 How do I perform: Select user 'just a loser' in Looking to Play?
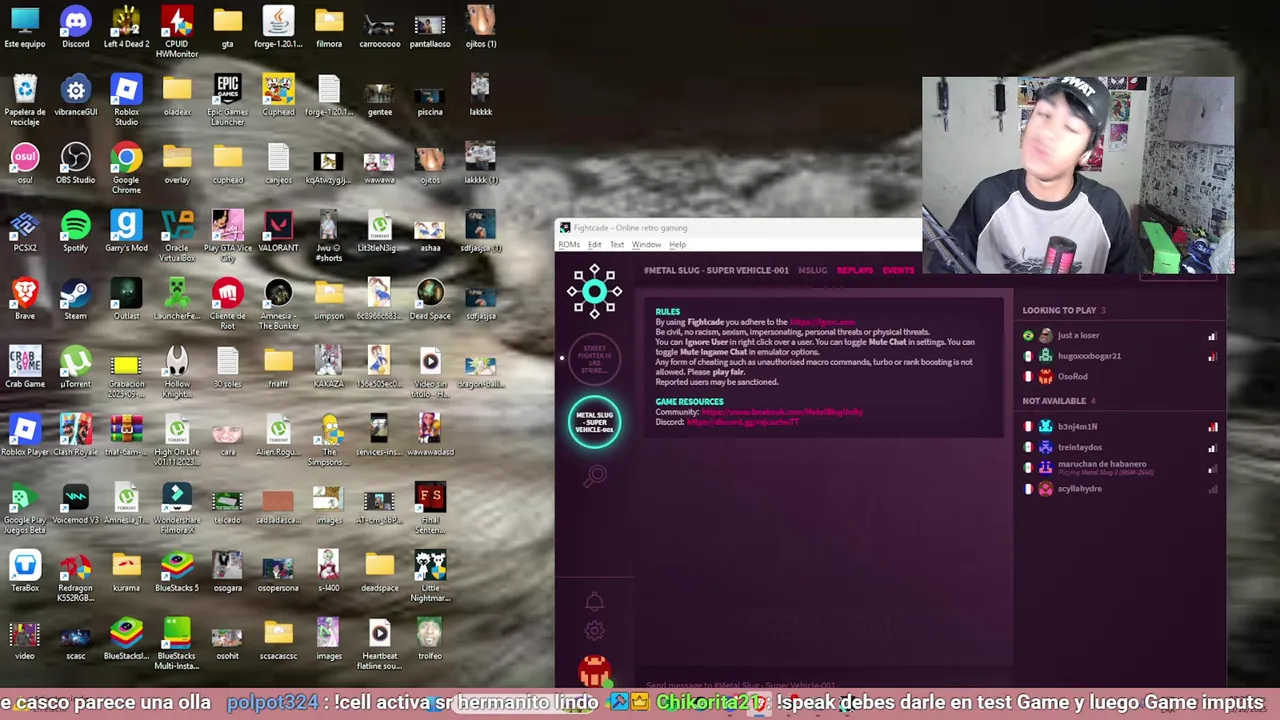[1078, 336]
